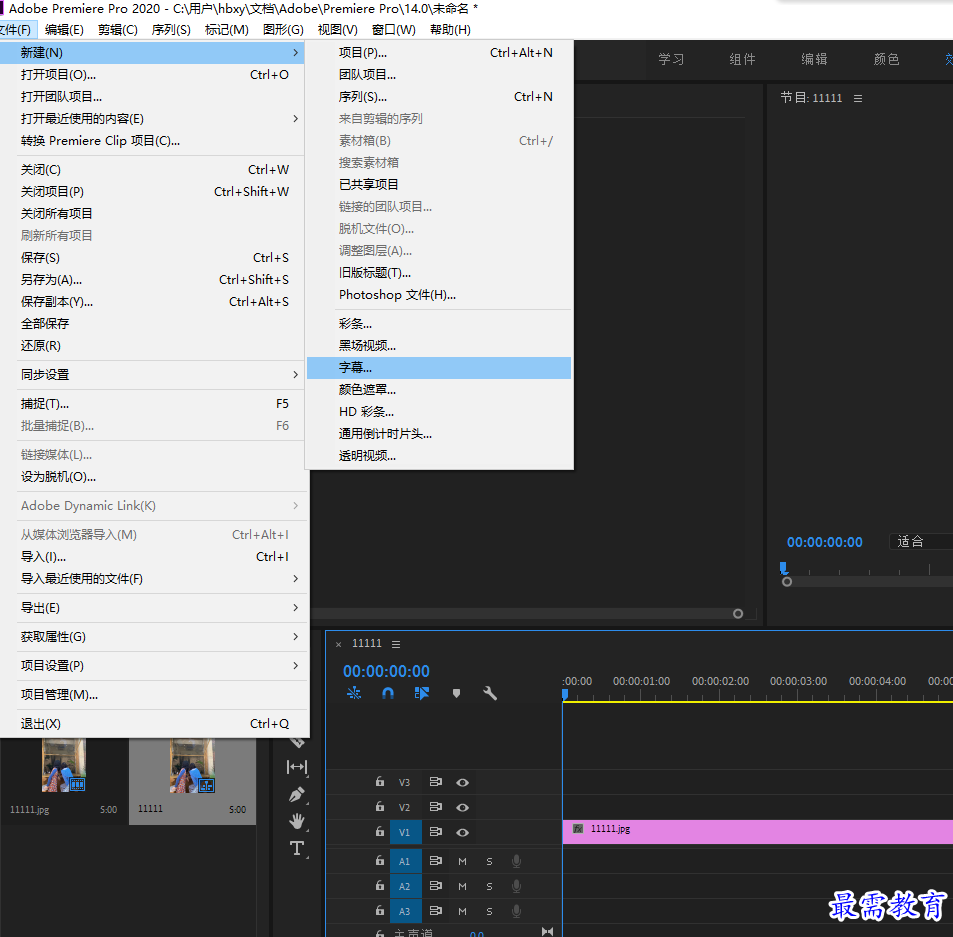Viewport: 953px width, 937px height.
Task: Add marker using timeline marker icon
Action: tap(456, 693)
